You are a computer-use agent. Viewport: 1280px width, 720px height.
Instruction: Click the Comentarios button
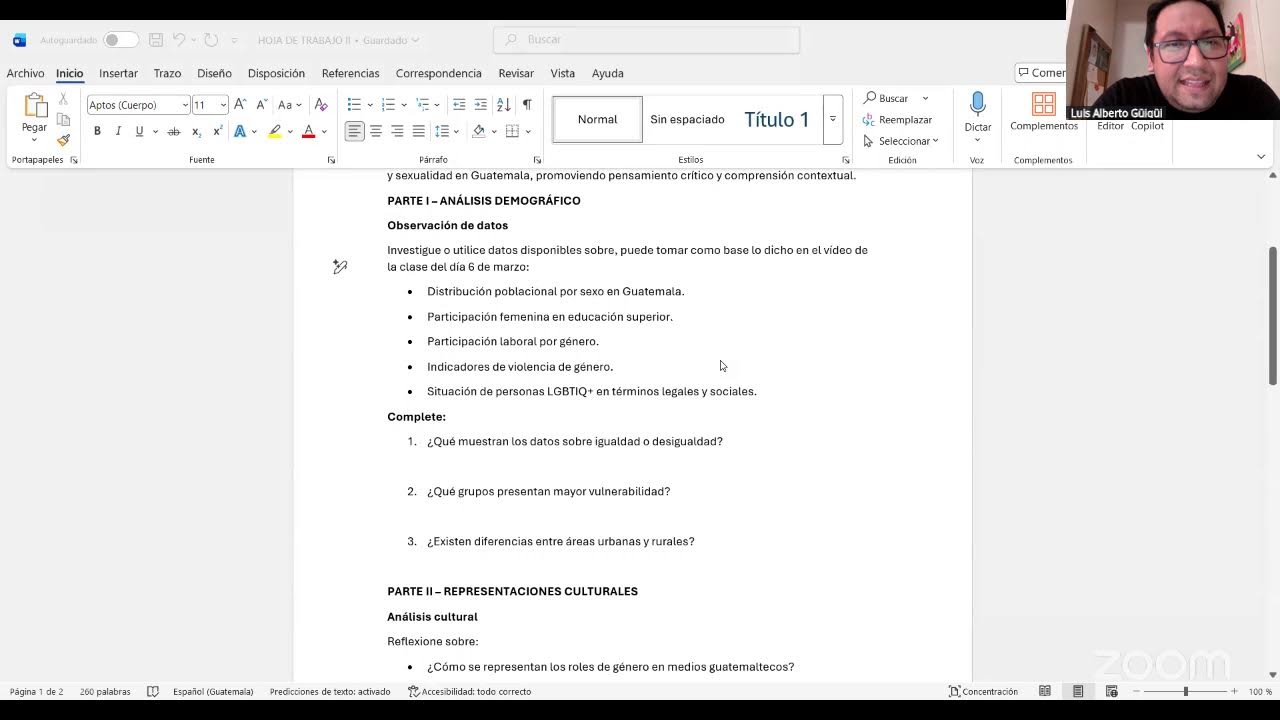point(1041,73)
